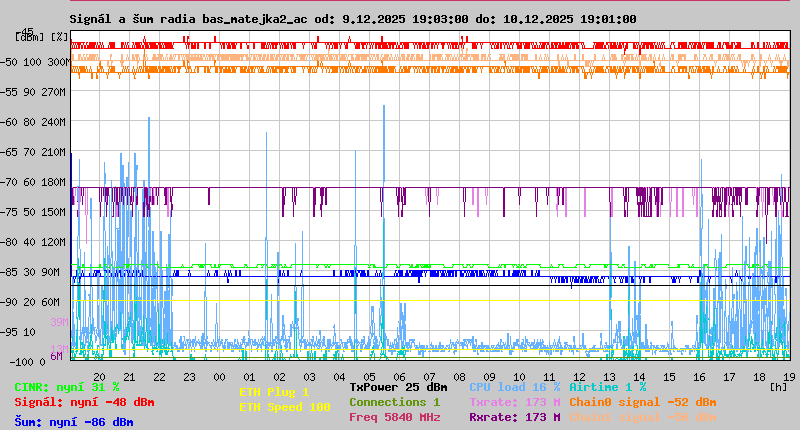Click the yellow ETH Plug 1 legend entry

click(274, 392)
